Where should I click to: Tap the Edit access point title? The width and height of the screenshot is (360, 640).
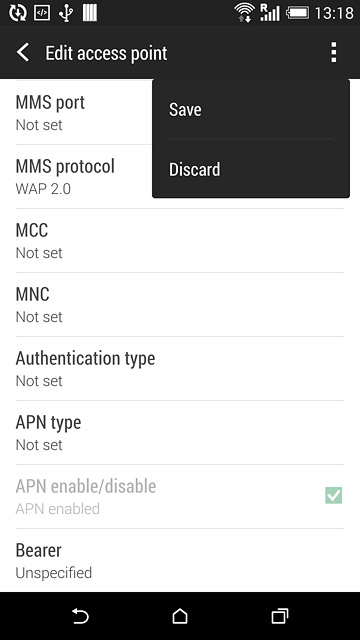(x=106, y=53)
